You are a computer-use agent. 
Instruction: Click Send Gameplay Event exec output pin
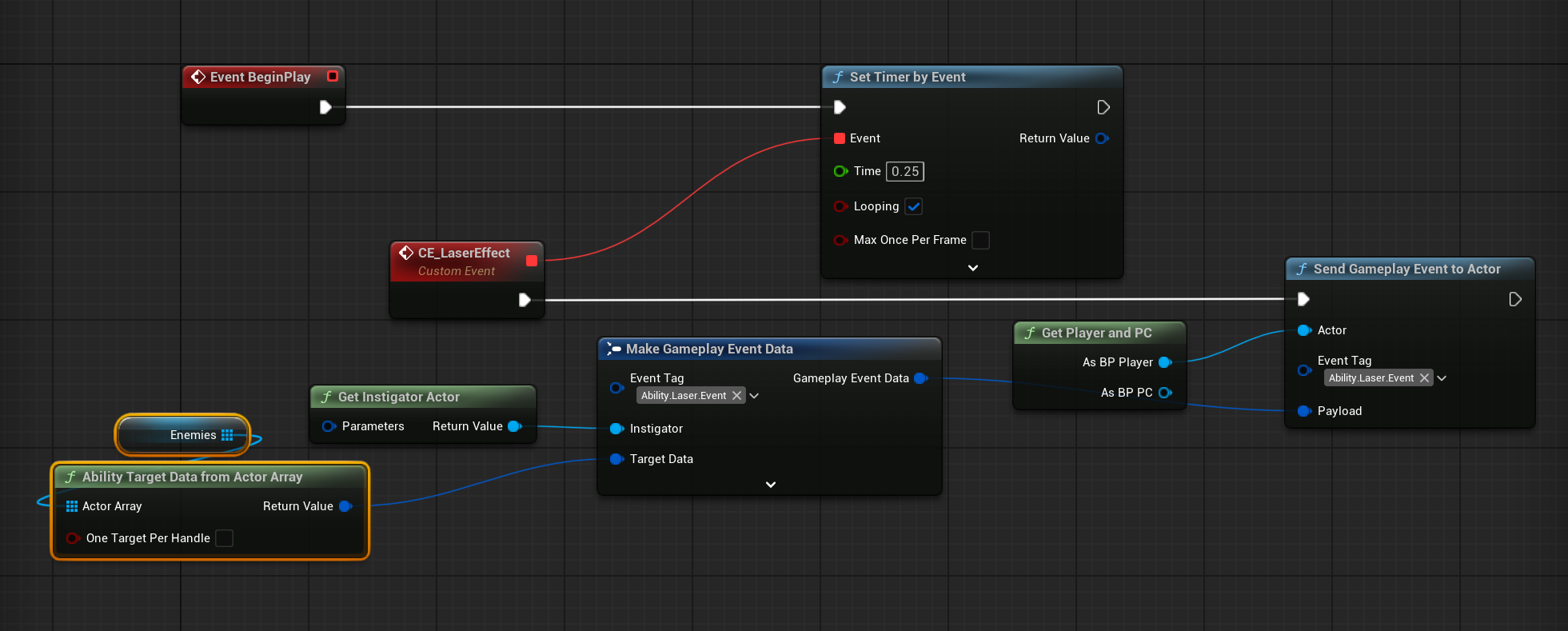click(1515, 299)
